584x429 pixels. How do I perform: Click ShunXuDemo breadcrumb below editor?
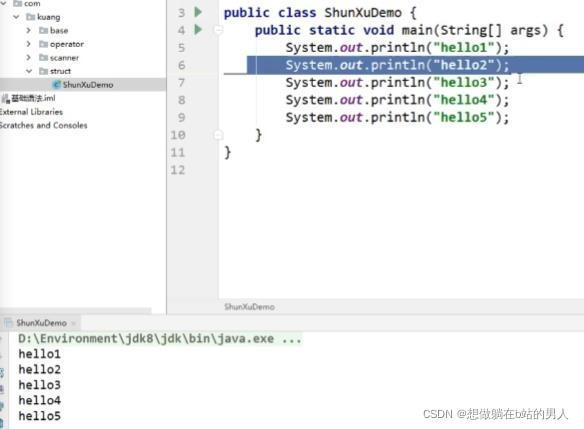pos(249,307)
